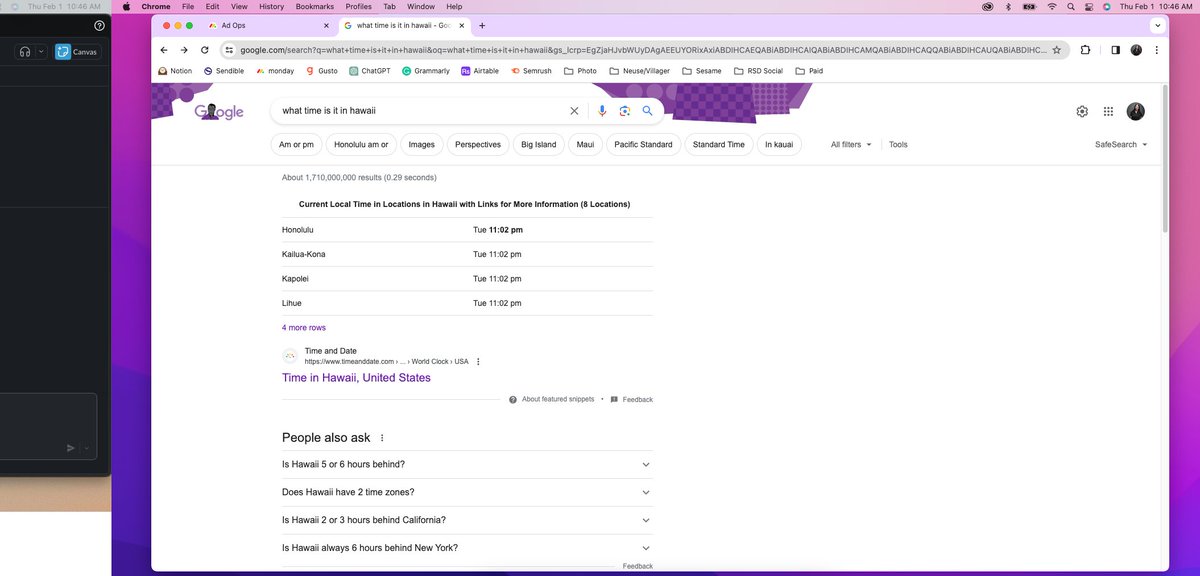Click the '4 more rows' link
This screenshot has width=1200, height=576.
pyautogui.click(x=303, y=327)
